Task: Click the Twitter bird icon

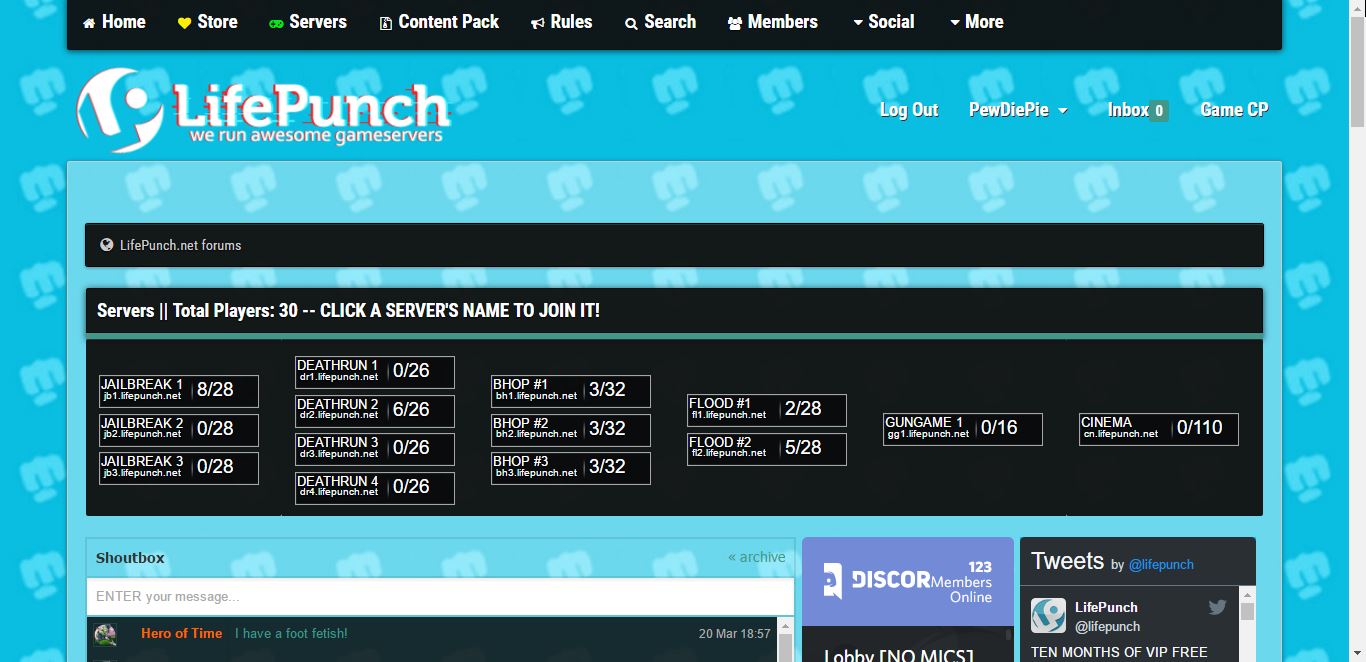Action: pyautogui.click(x=1217, y=607)
